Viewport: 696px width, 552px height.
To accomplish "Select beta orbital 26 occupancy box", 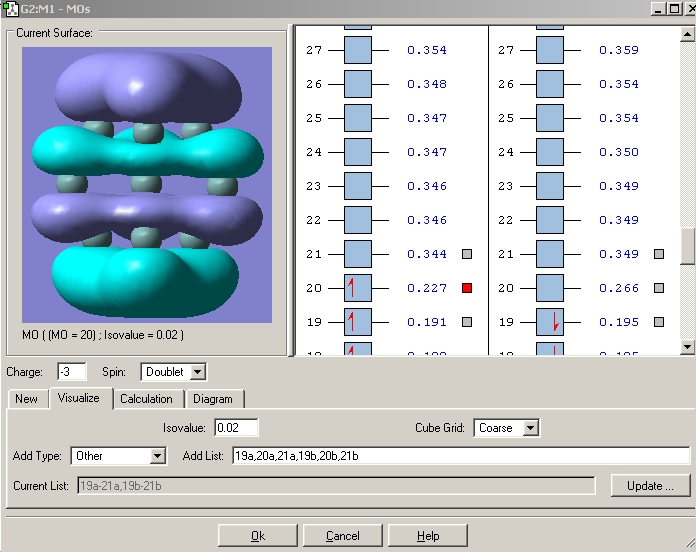I will 550,84.
